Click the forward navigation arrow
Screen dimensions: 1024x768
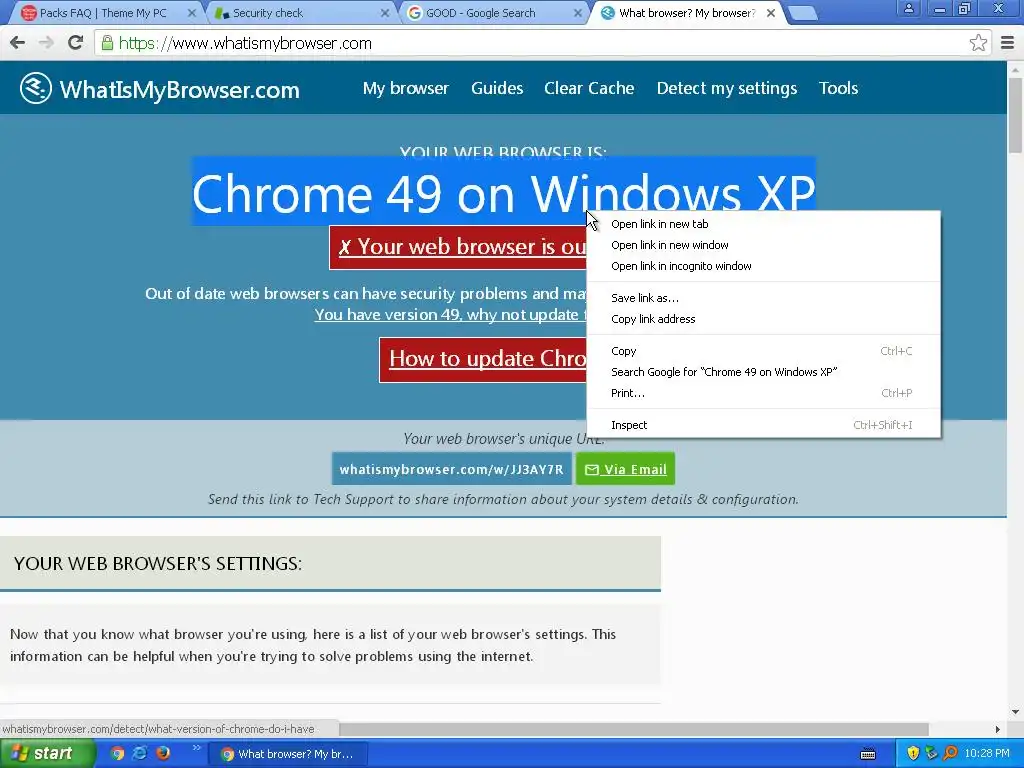click(x=46, y=43)
